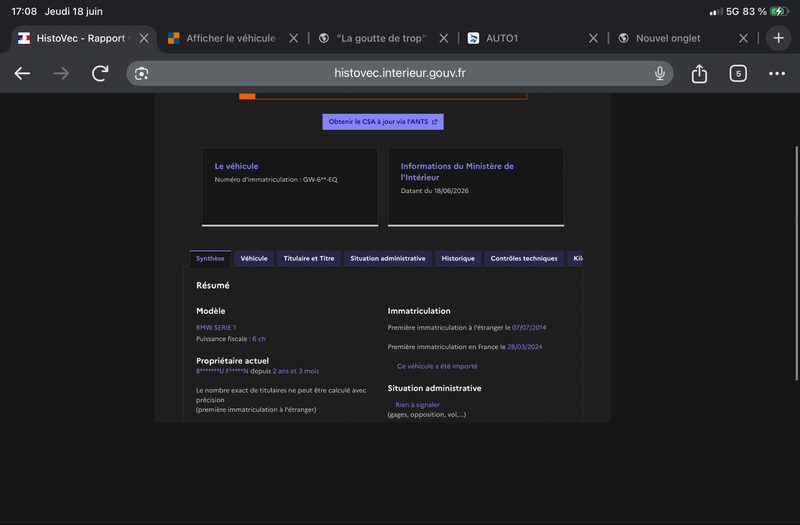Screen dimensions: 800x525
Task: Click the page vertical scrollbar
Action: [x=796, y=263]
